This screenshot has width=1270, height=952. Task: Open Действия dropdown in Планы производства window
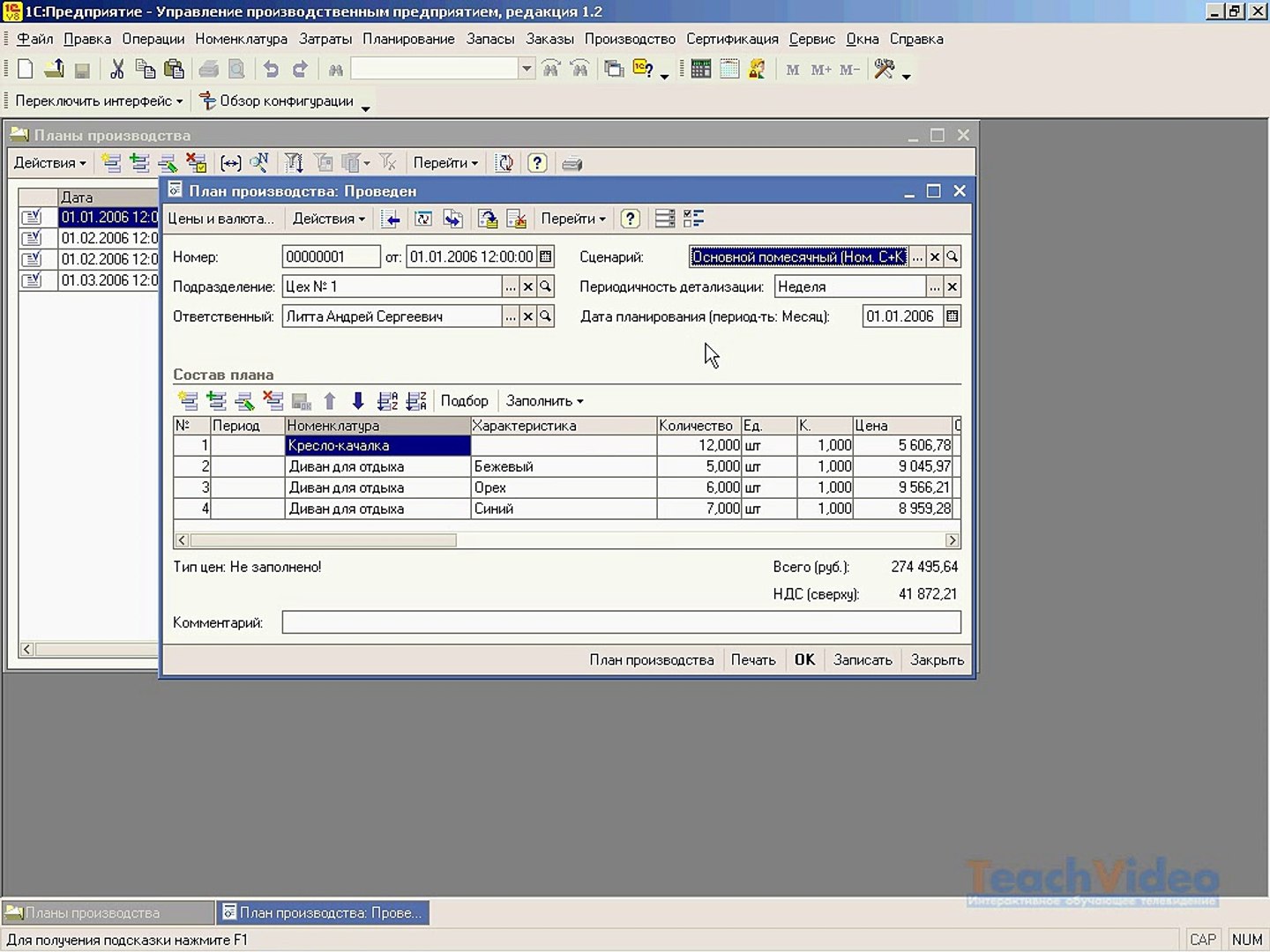coord(49,163)
